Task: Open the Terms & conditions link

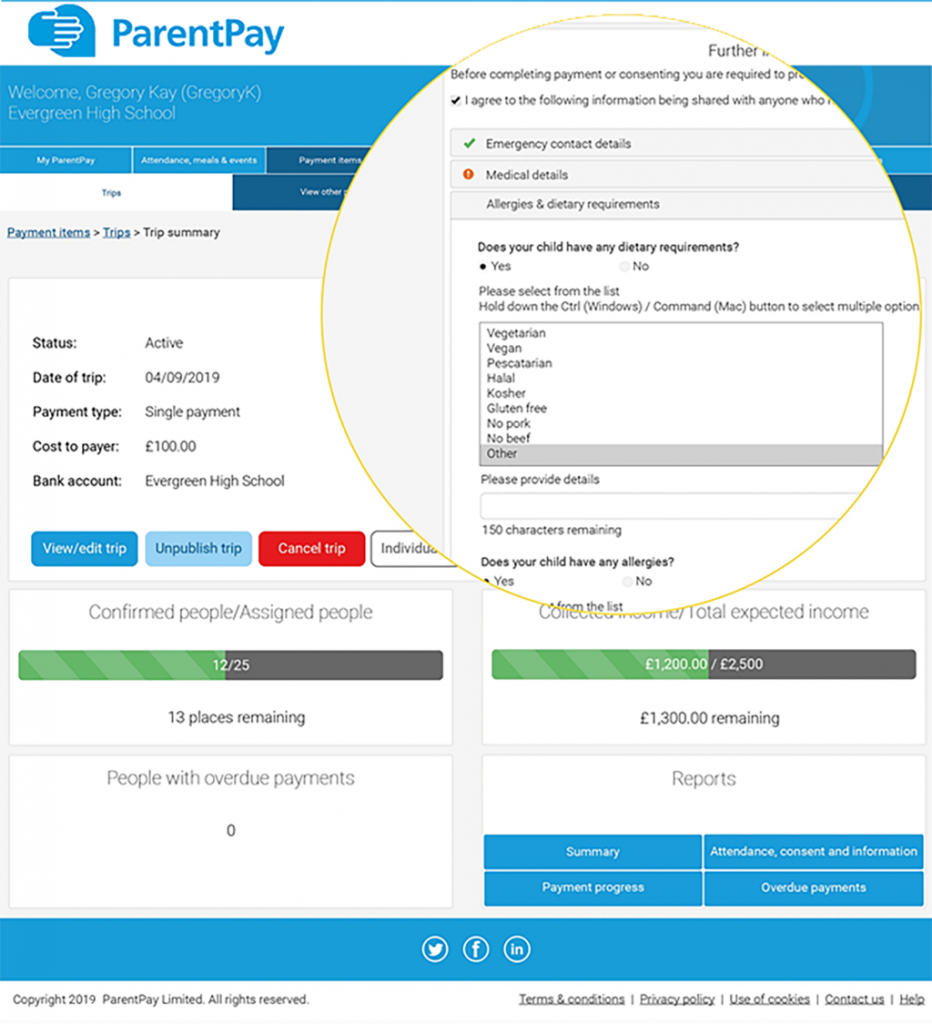Action: point(571,999)
